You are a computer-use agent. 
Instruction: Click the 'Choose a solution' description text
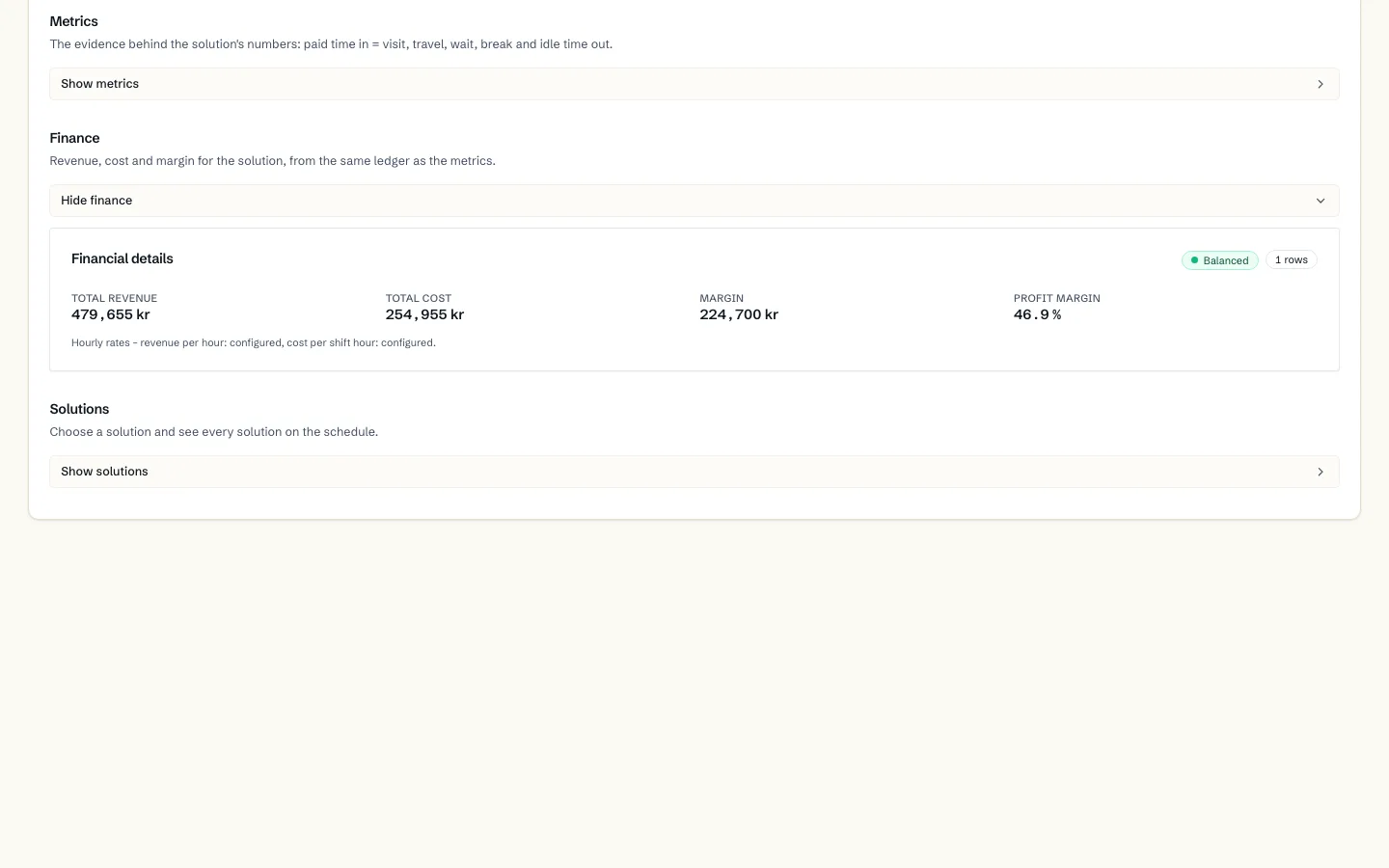(x=214, y=432)
